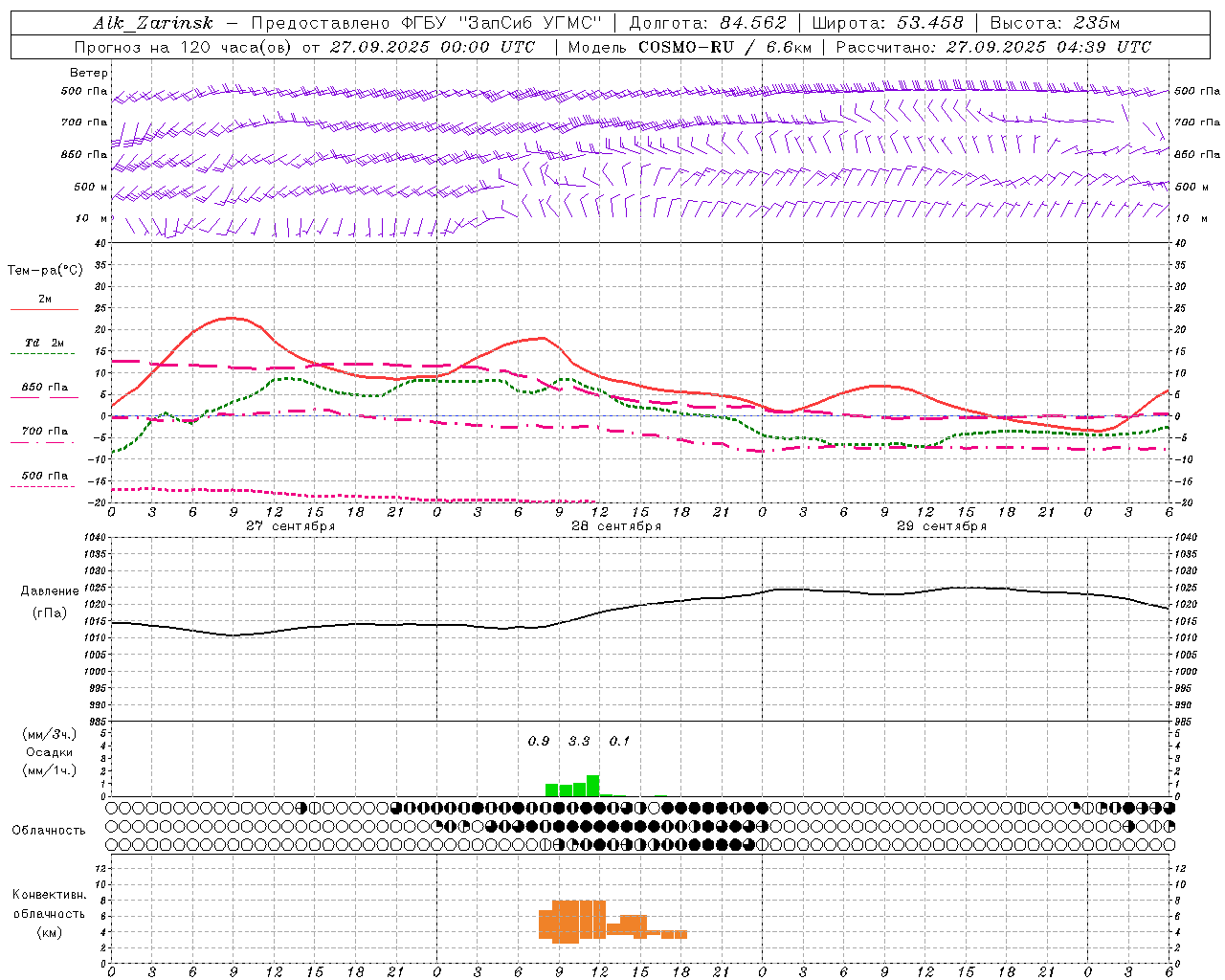Click the "Облачность" cloud cover row label
The height and width of the screenshot is (980, 1225).
coord(49,831)
